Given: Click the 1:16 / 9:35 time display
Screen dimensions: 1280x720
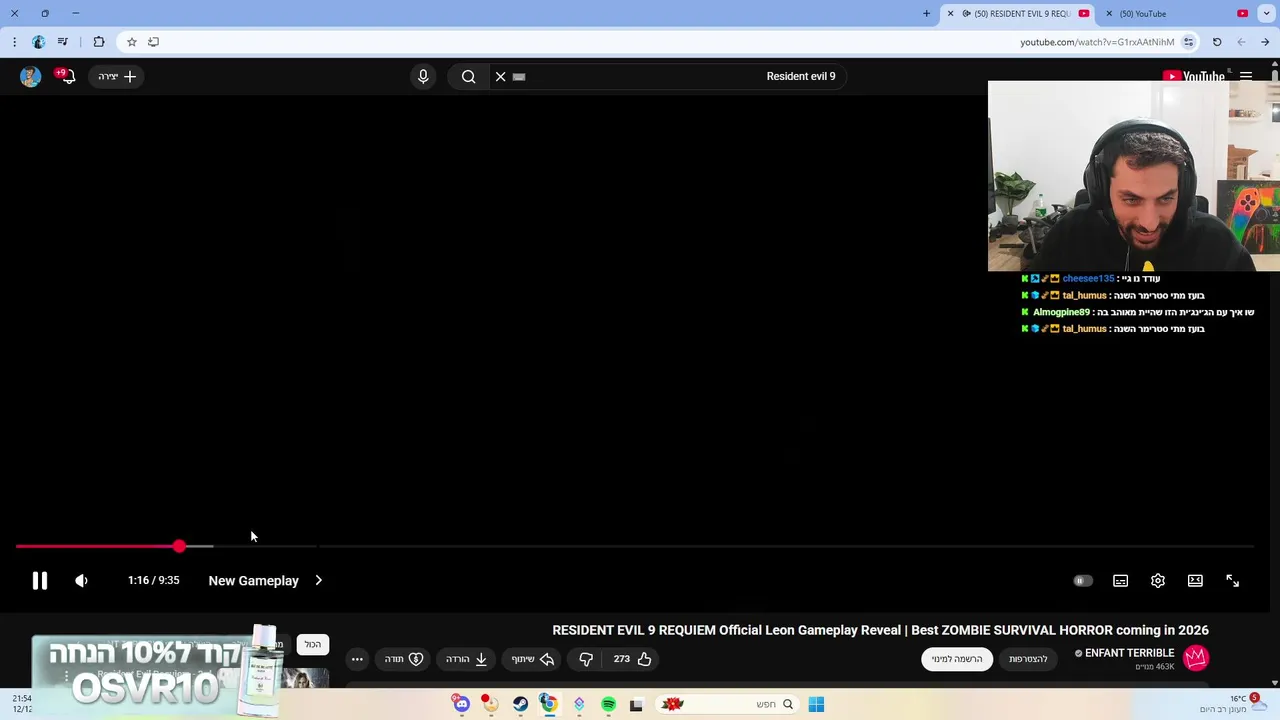Looking at the screenshot, I should coord(153,580).
